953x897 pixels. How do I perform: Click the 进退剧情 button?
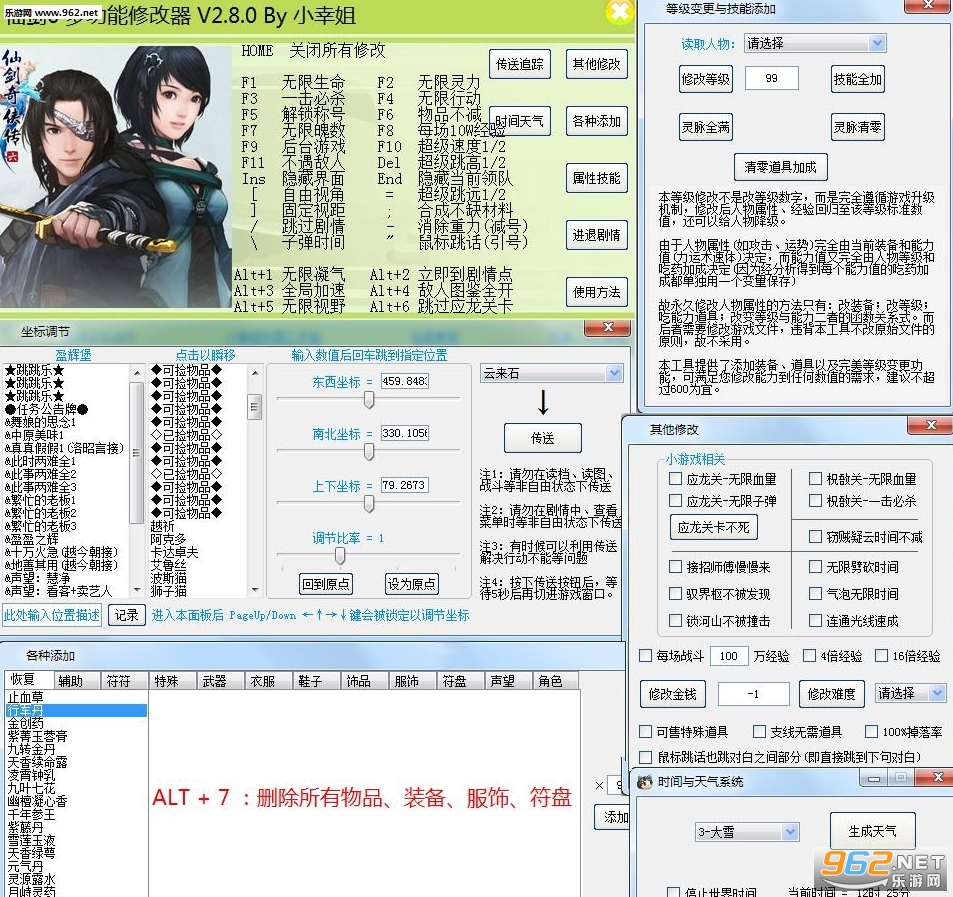click(x=596, y=235)
